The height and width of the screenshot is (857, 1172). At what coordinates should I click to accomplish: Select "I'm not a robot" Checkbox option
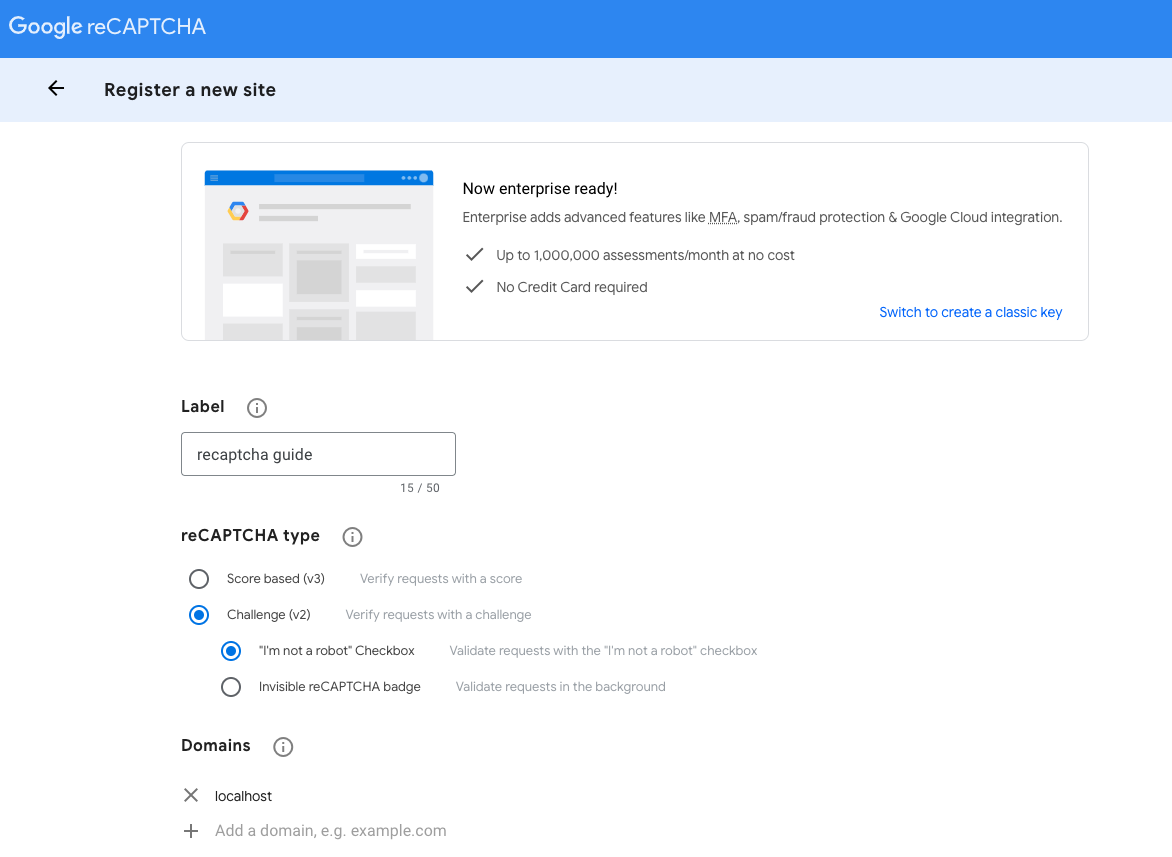click(231, 651)
